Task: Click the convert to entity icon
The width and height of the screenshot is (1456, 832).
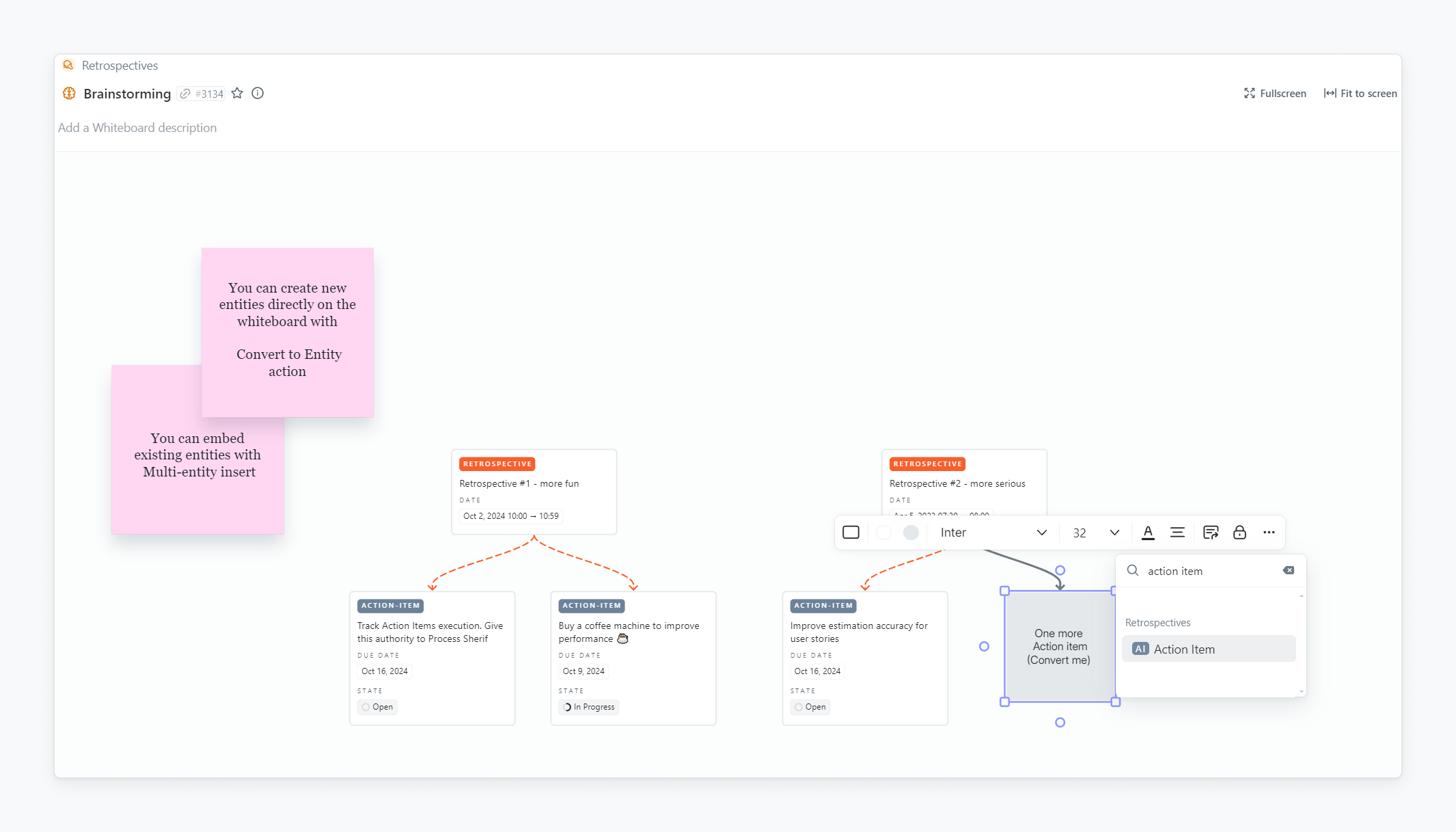Action: [1211, 533]
